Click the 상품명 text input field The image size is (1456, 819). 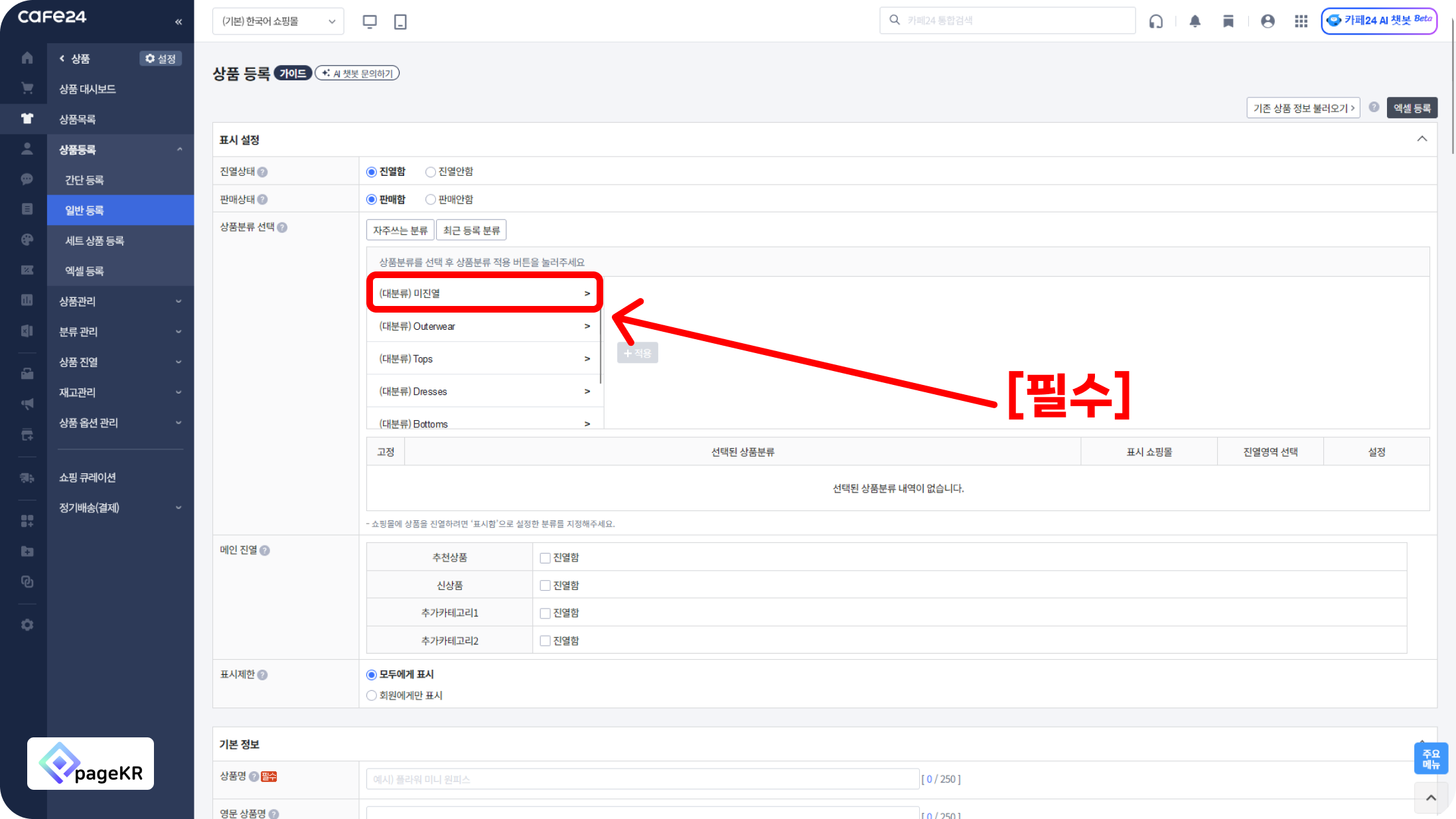[642, 779]
